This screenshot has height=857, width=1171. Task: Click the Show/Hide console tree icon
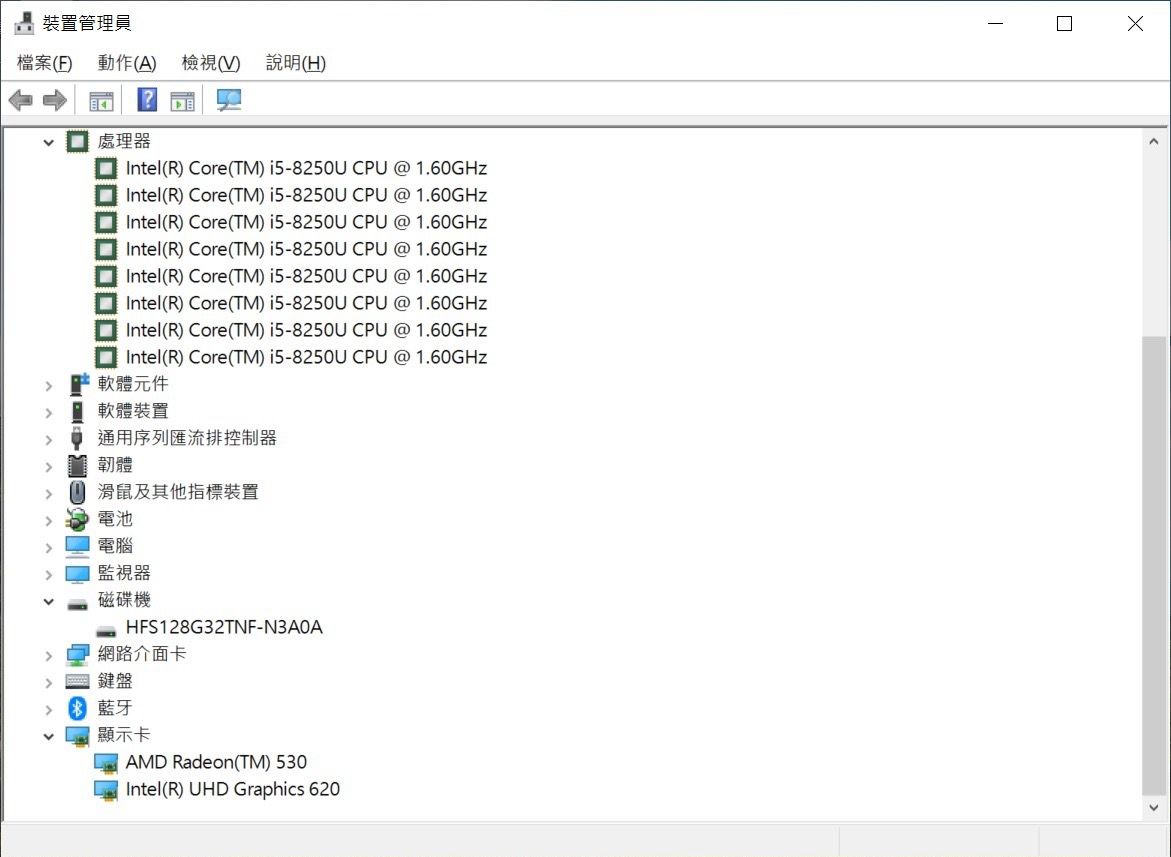[x=101, y=100]
